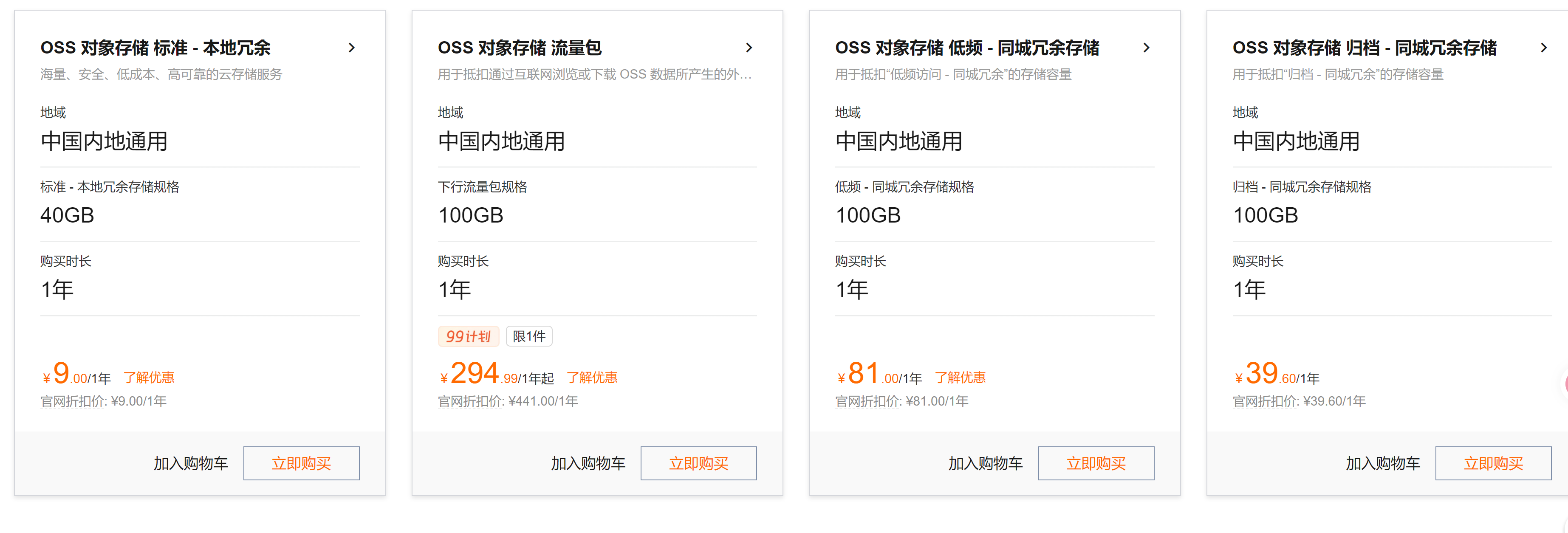Select 100GB under 下行流量包规格
1568x533 pixels.
(x=471, y=215)
